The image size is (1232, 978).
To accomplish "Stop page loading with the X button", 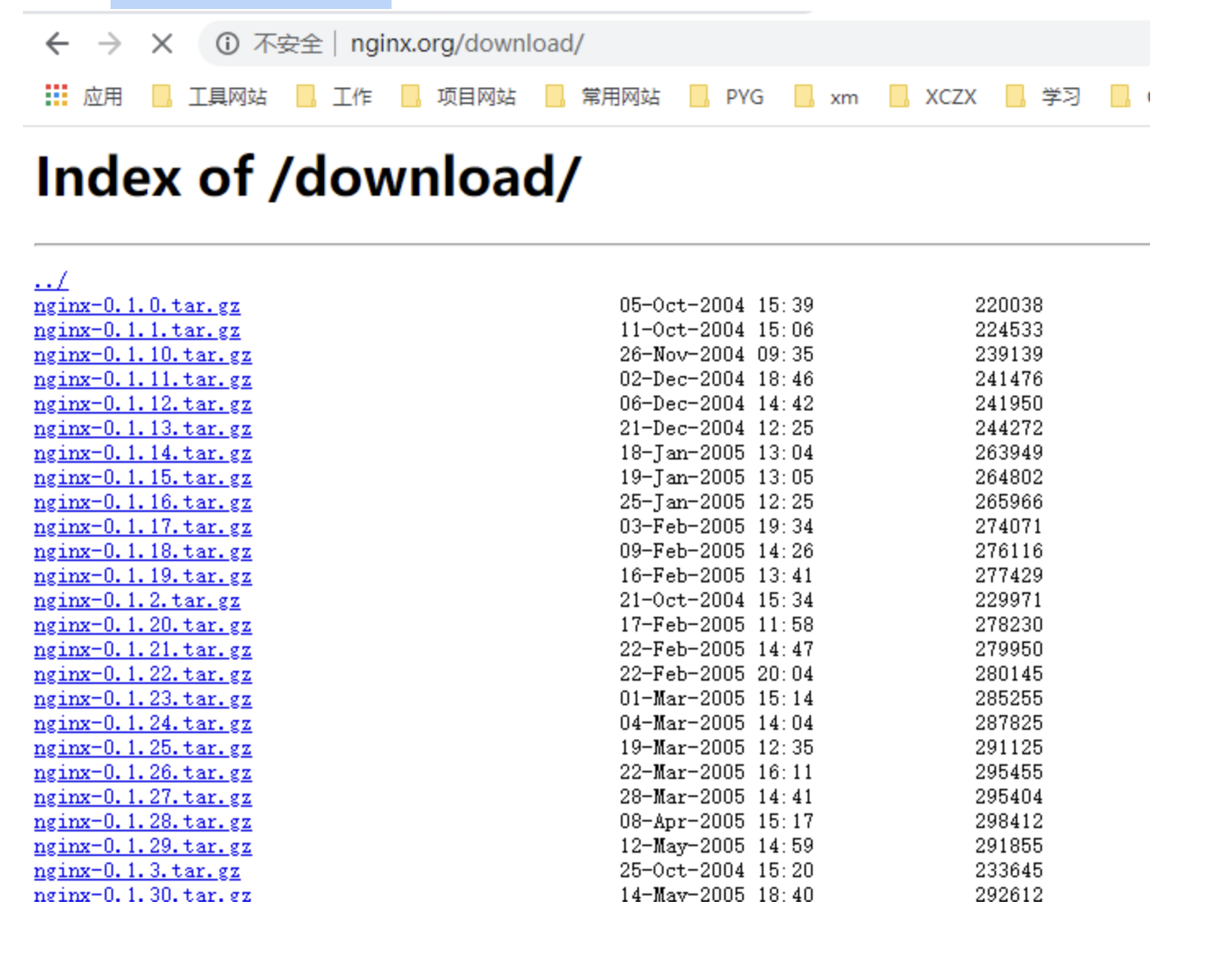I will 162,43.
